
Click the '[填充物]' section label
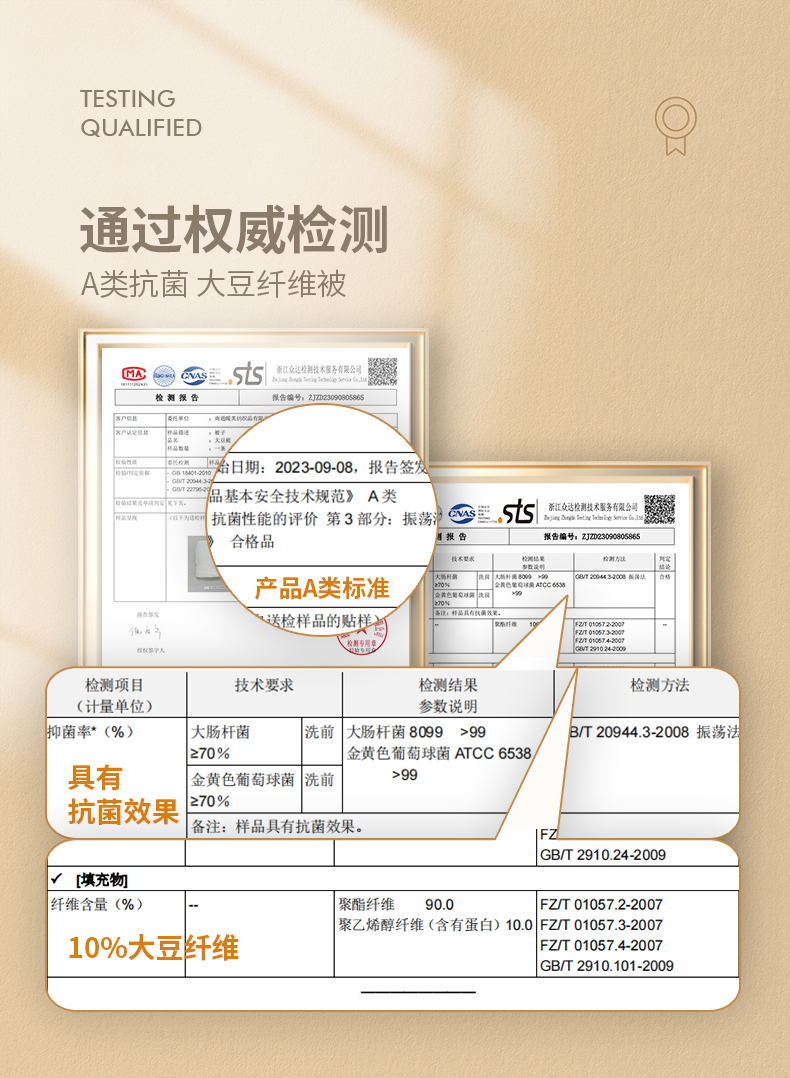coord(102,879)
